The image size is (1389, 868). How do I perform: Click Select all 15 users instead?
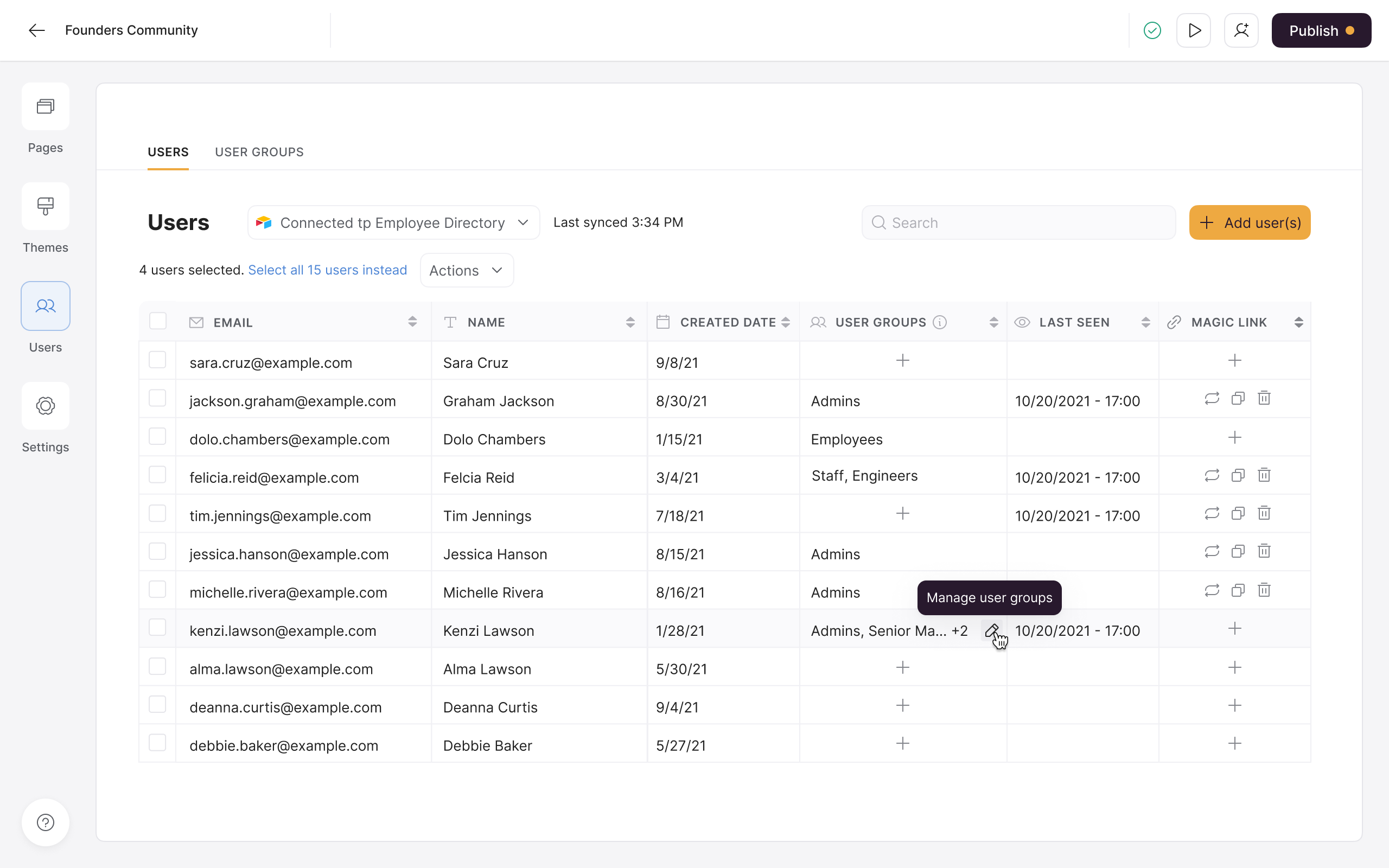point(327,270)
